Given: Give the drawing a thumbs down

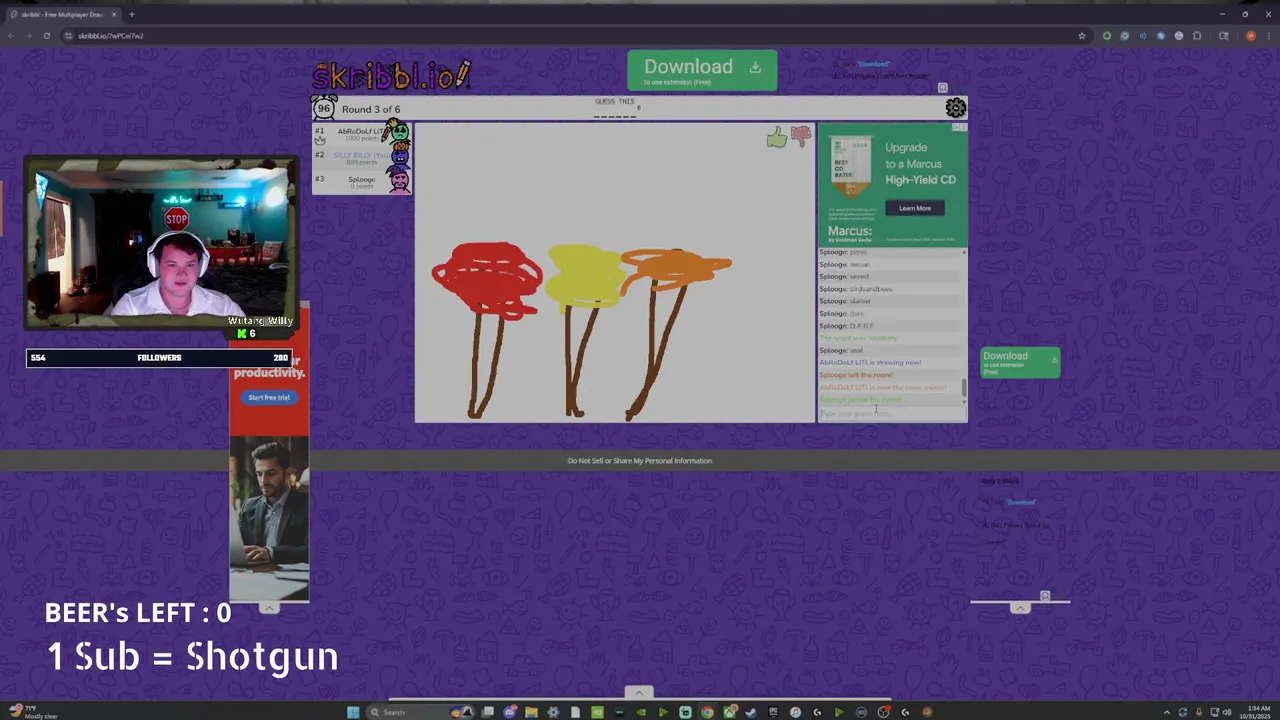Looking at the screenshot, I should tap(801, 137).
